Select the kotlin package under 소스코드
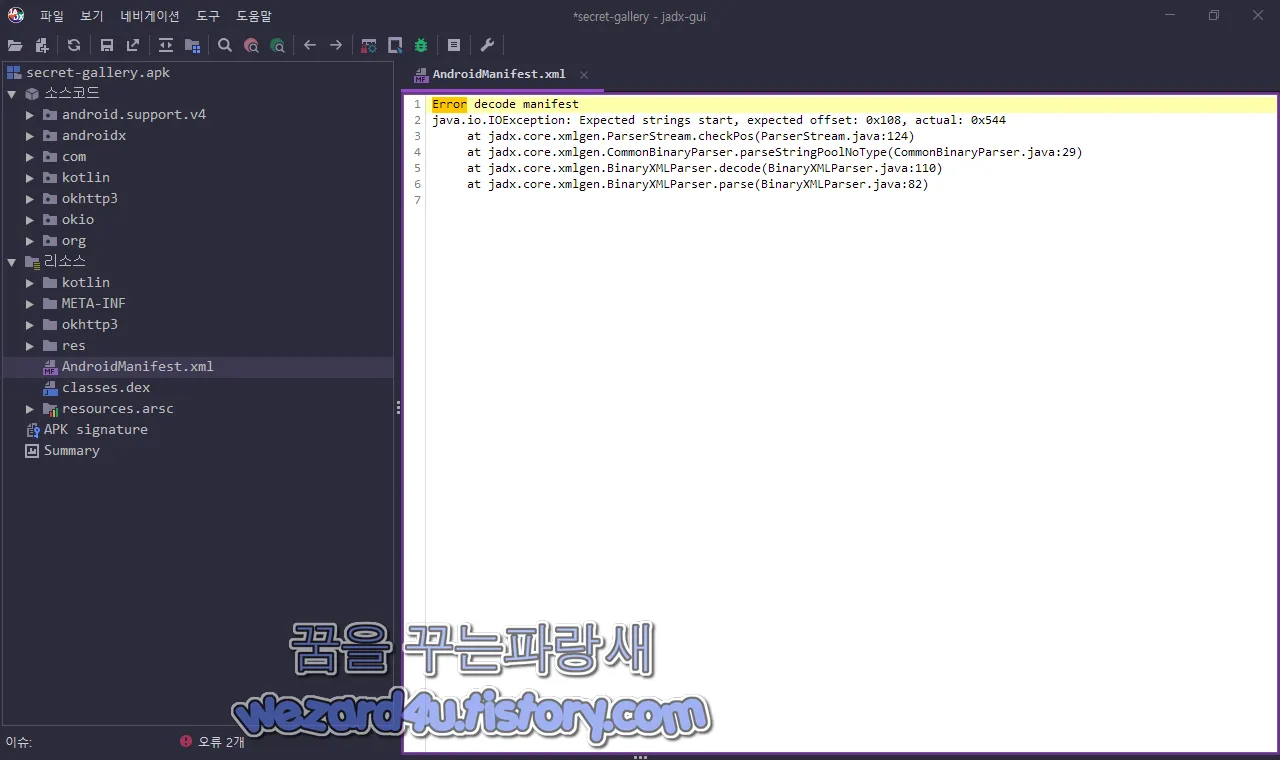 coord(86,178)
